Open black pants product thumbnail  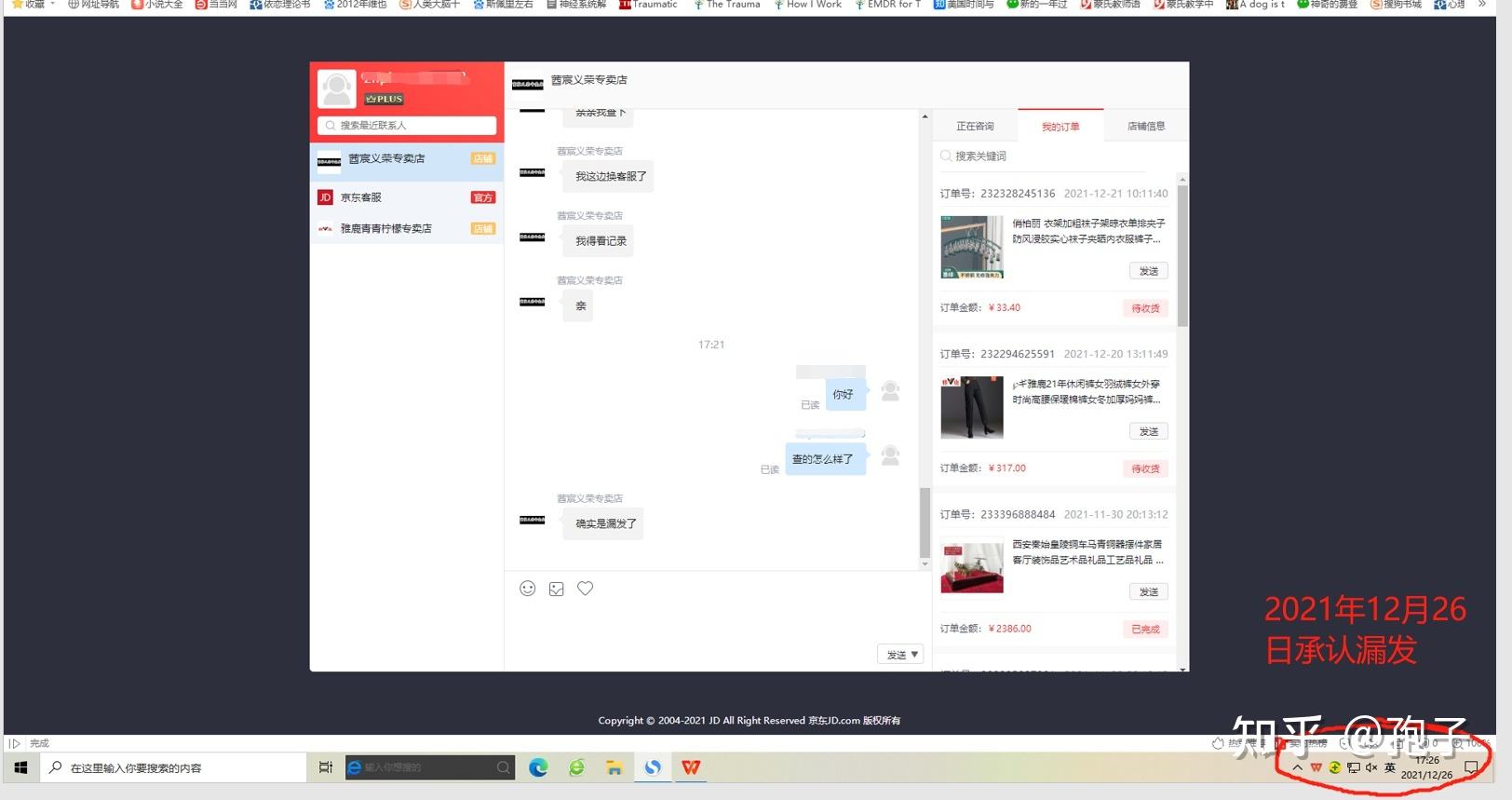coord(972,407)
